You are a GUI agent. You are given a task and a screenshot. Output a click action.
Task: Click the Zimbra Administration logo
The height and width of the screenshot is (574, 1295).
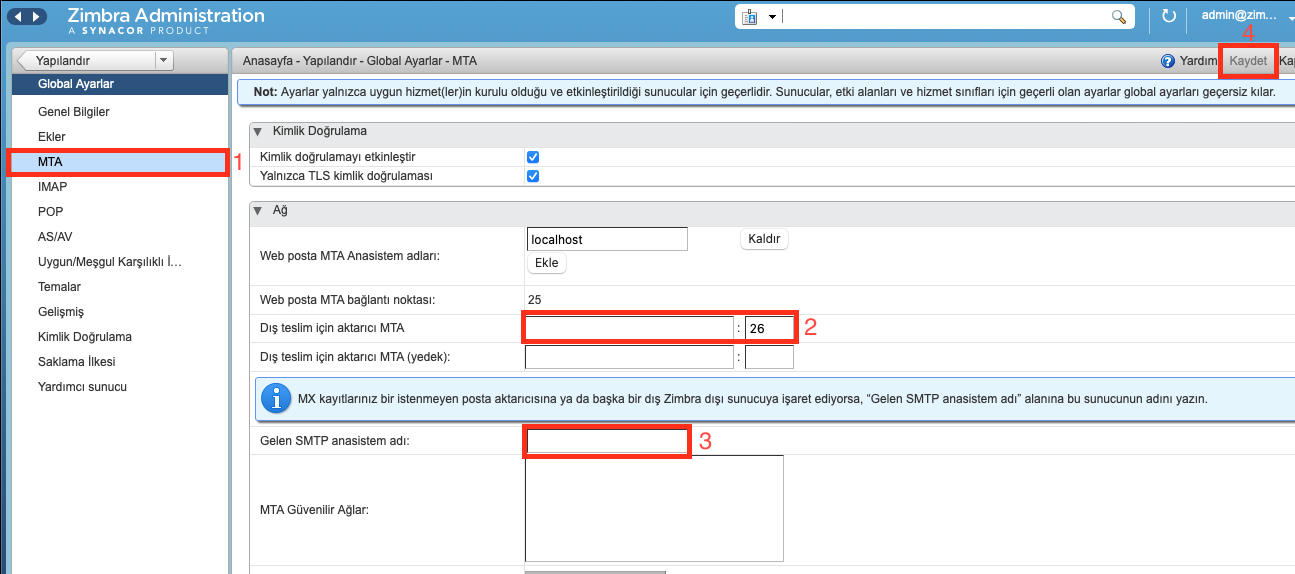tap(166, 21)
